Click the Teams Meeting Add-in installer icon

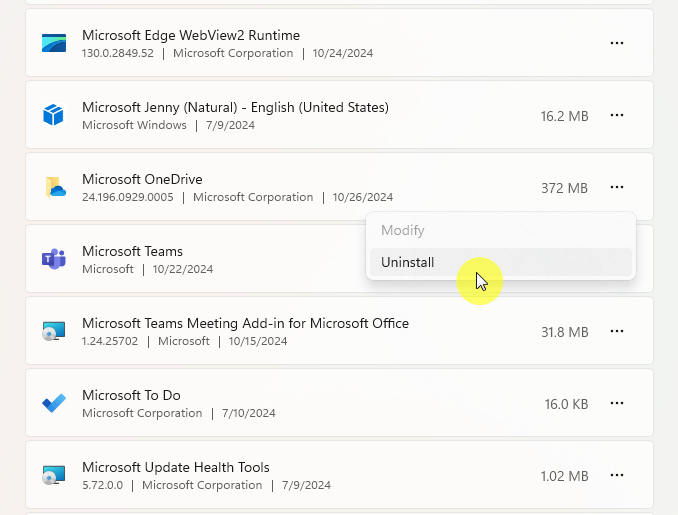click(x=54, y=331)
